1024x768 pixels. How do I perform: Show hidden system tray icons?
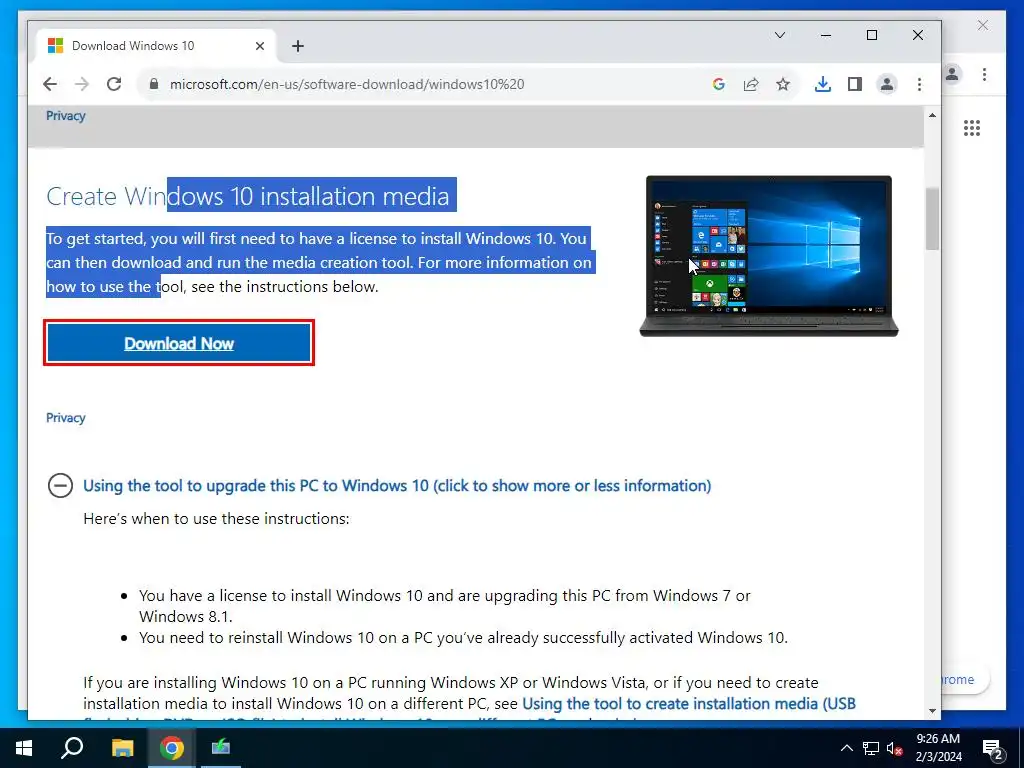(x=846, y=748)
